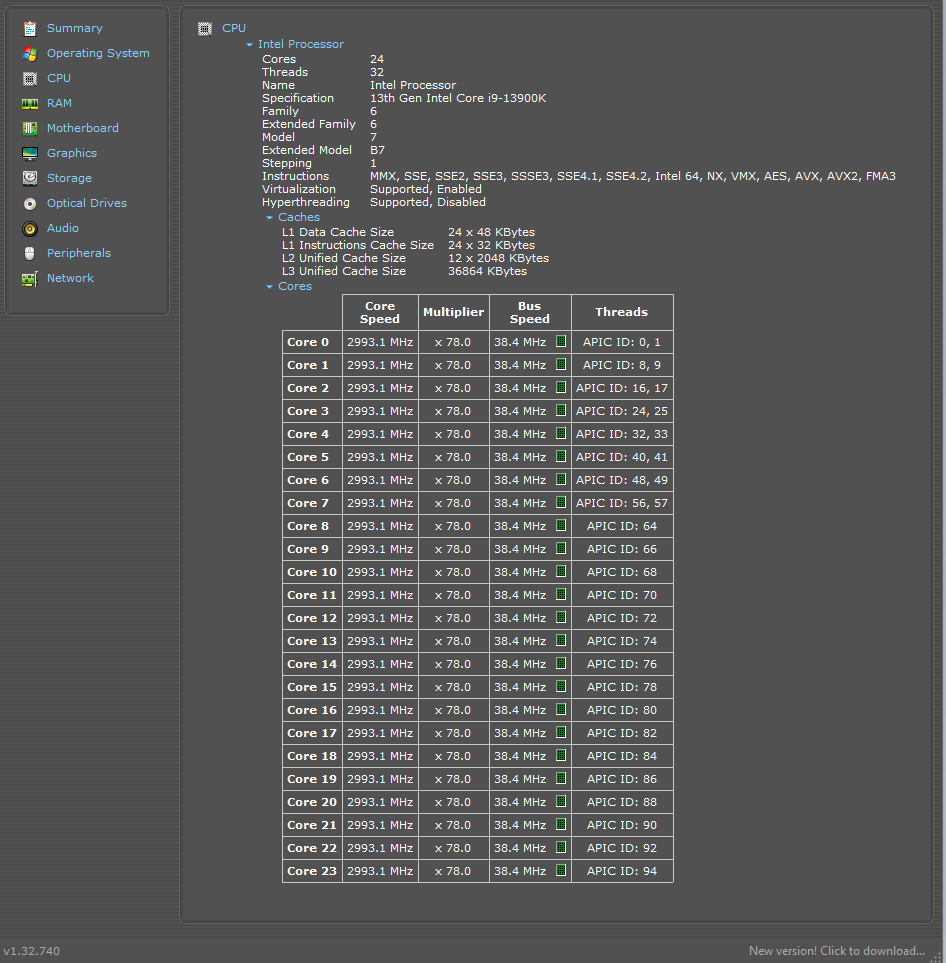Click the green bus speed indicator for Core 0
This screenshot has height=963, width=946.
coord(561,341)
